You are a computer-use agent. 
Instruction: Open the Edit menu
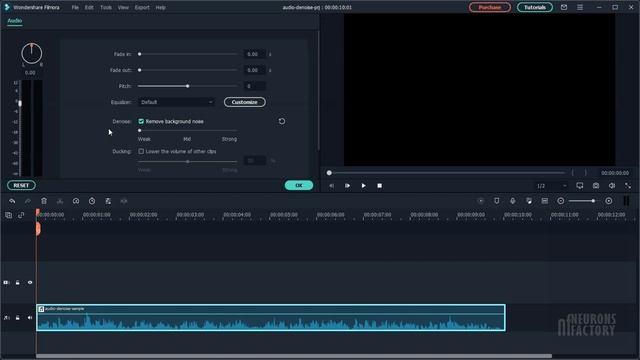89,7
